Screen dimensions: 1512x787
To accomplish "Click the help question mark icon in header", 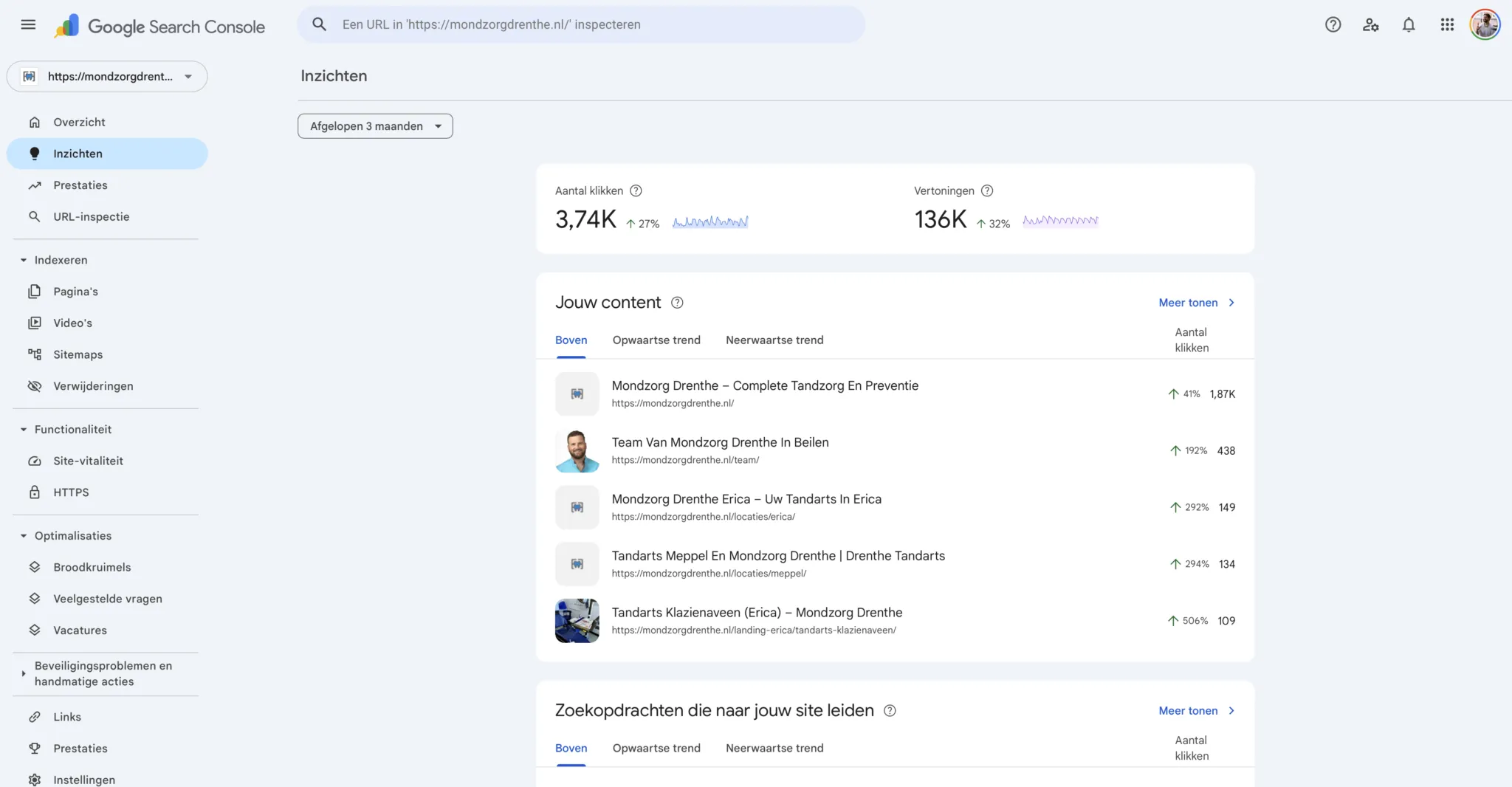I will pyautogui.click(x=1333, y=25).
